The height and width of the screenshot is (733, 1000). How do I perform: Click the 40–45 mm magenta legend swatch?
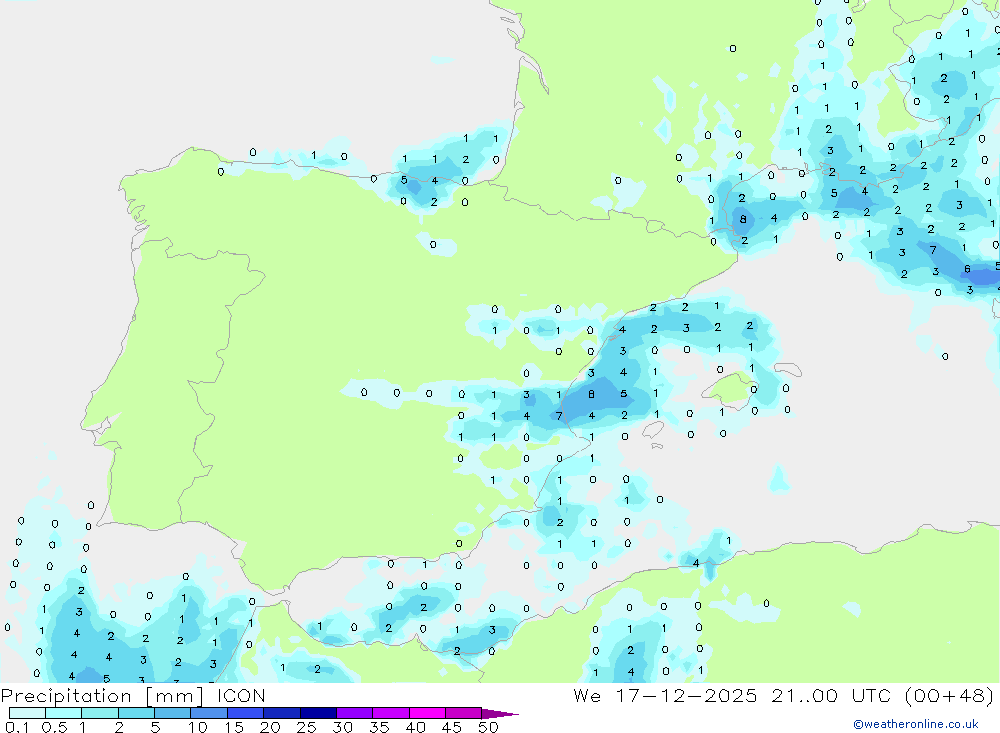[427, 713]
